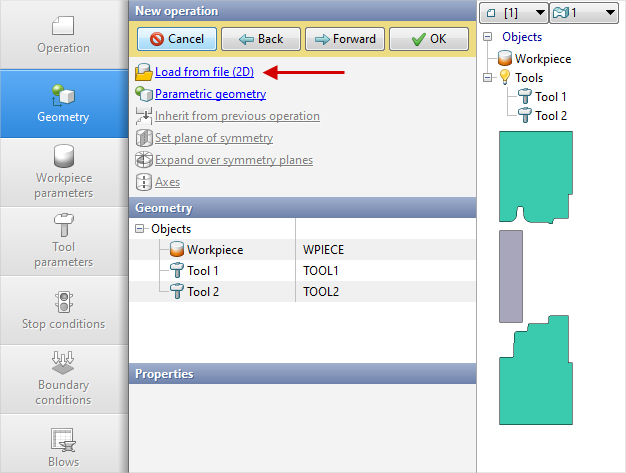Select the TOOL2 value cell
This screenshot has height=473, width=626.
384,291
